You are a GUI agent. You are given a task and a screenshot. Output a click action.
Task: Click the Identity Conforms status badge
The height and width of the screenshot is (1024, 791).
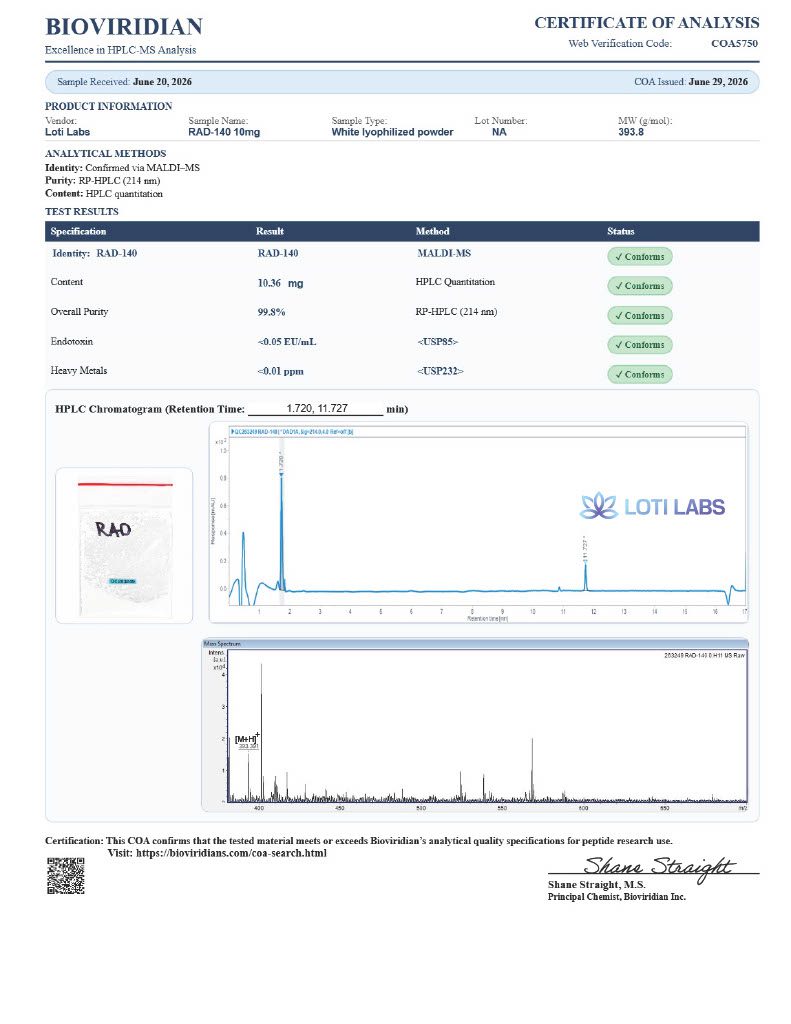[x=639, y=257]
